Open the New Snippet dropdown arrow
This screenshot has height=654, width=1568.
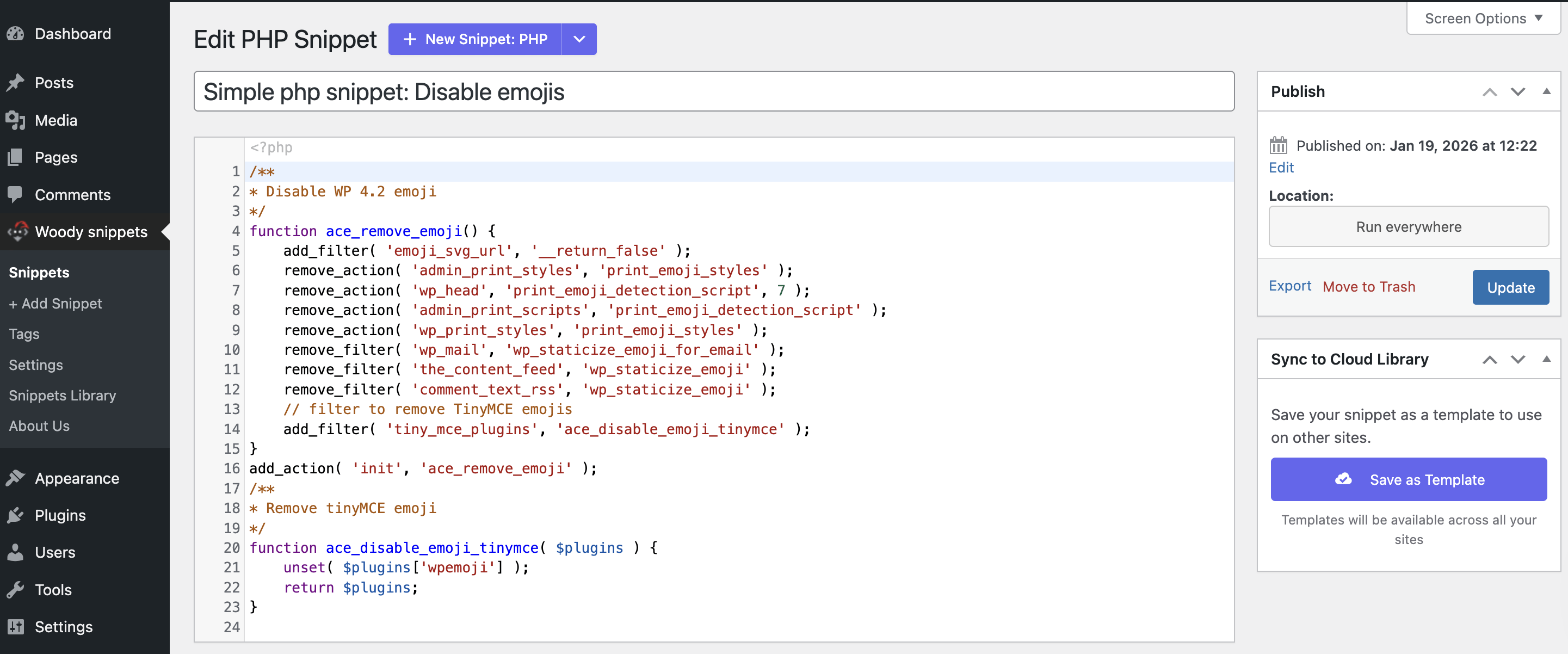pyautogui.click(x=579, y=40)
